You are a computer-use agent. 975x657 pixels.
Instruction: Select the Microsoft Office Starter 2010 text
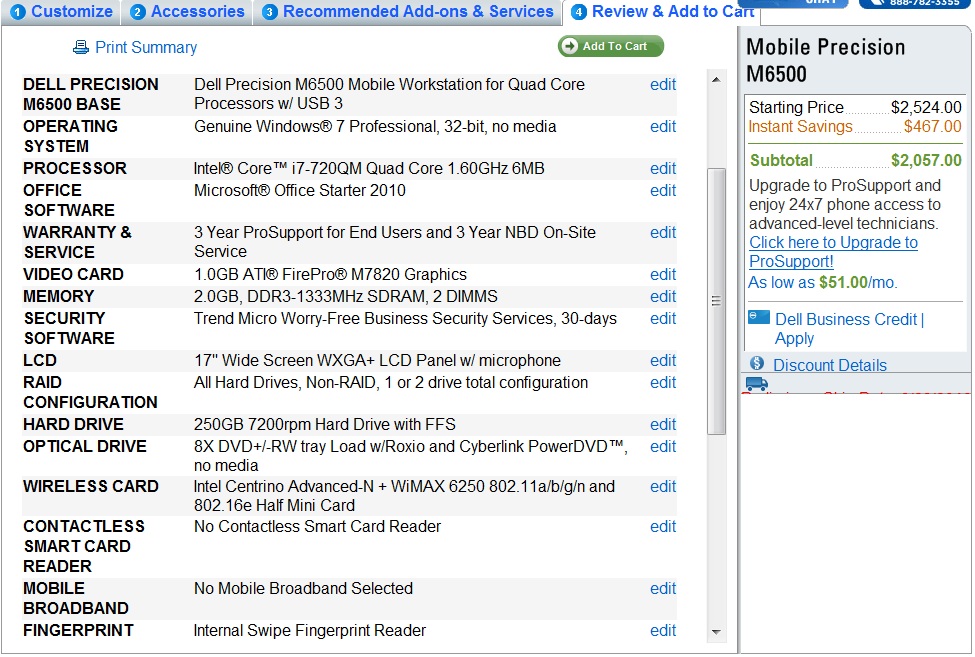(x=299, y=191)
